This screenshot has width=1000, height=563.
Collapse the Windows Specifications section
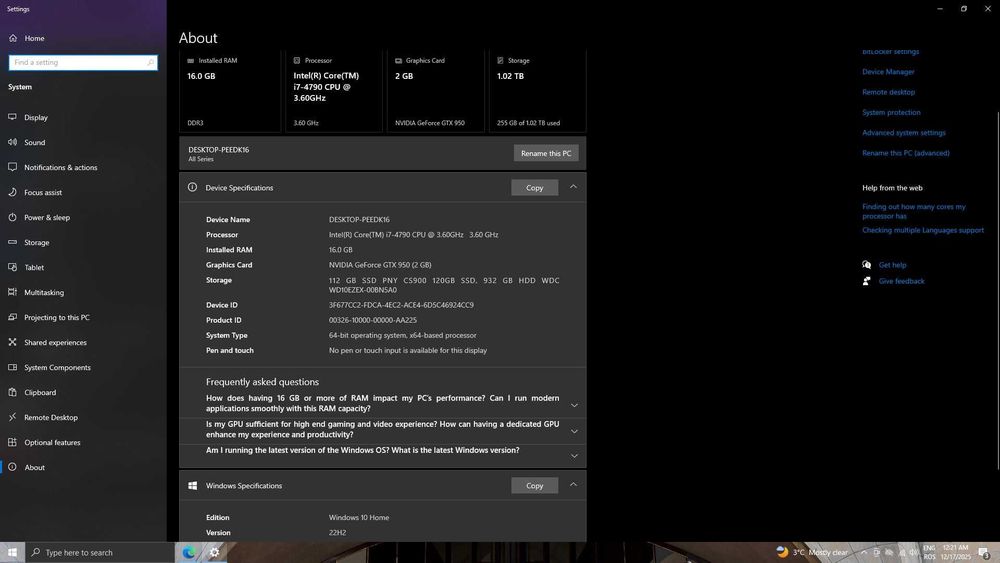coord(573,485)
